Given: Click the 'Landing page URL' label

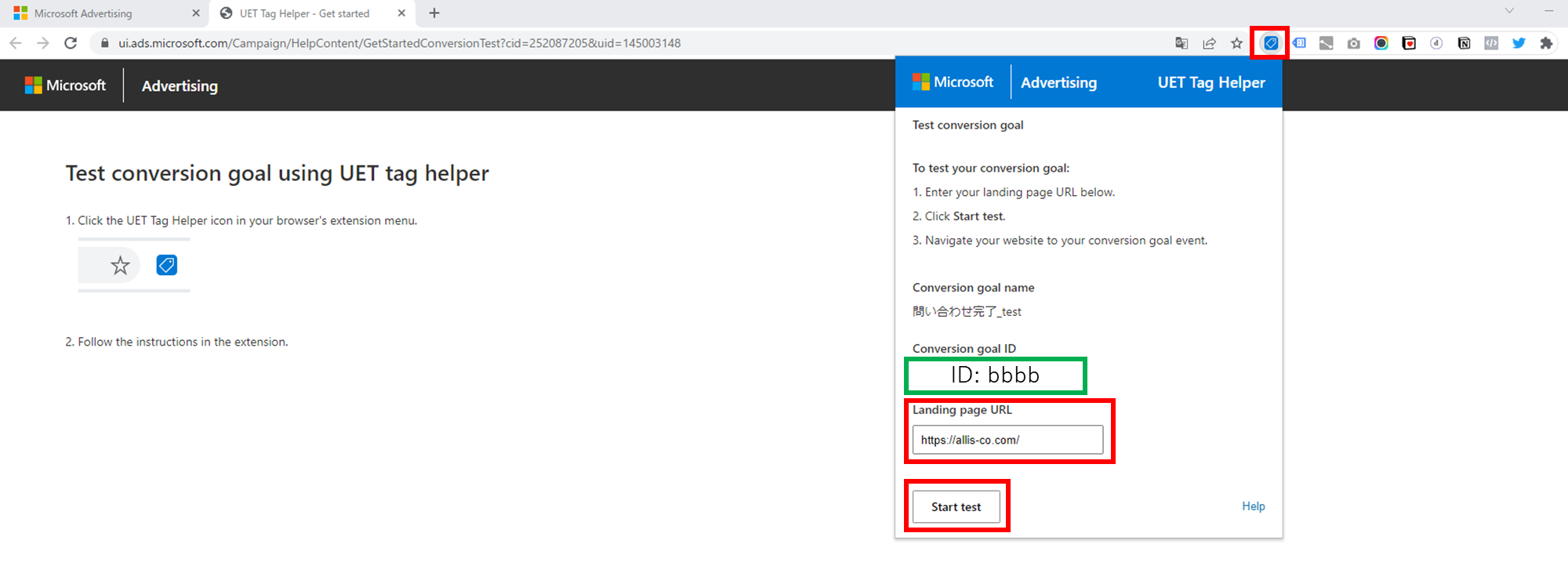Looking at the screenshot, I should [962, 409].
